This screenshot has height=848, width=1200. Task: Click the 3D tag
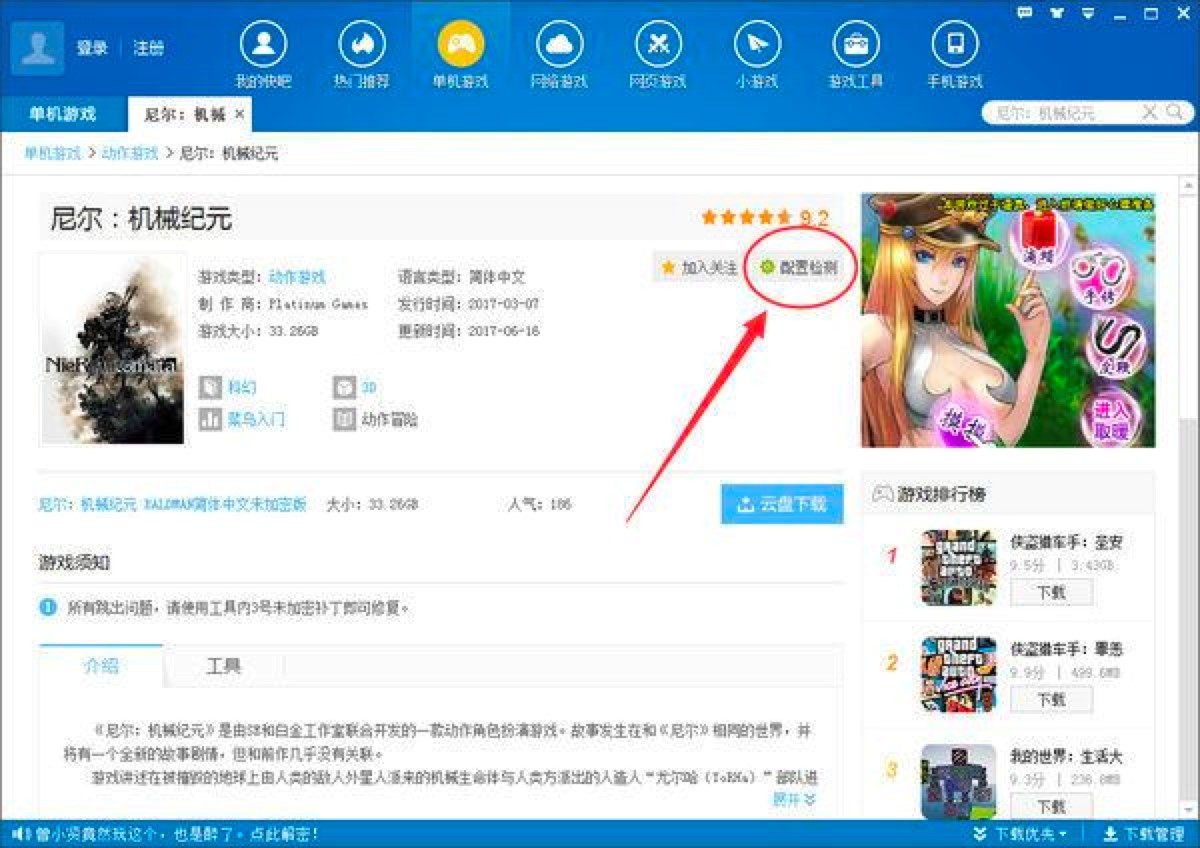pyautogui.click(x=357, y=387)
